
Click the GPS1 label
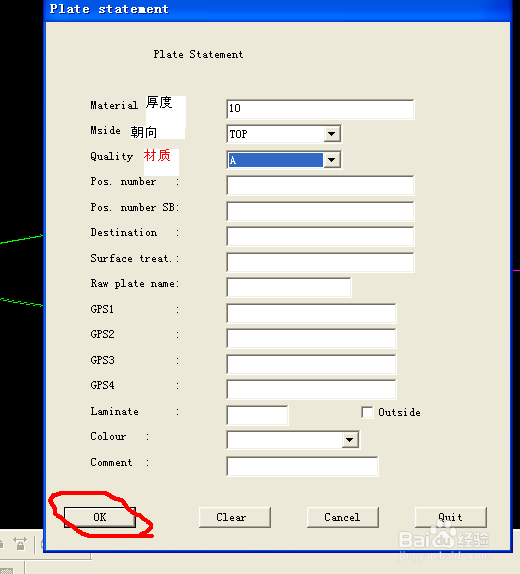(102, 309)
